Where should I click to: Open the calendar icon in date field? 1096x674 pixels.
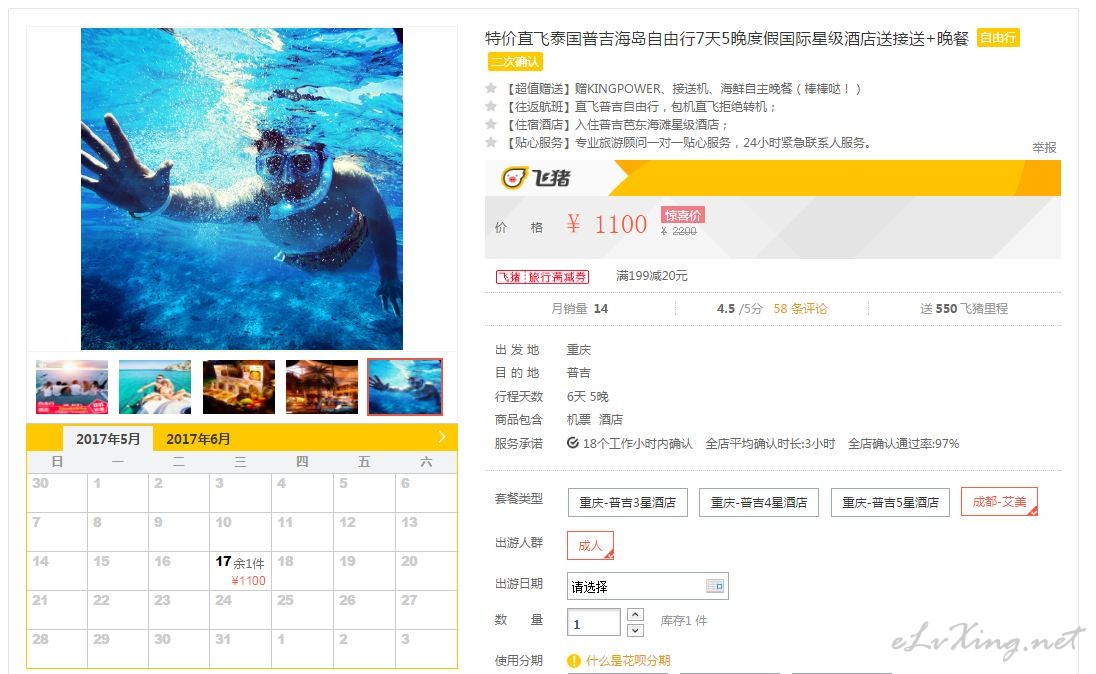715,586
